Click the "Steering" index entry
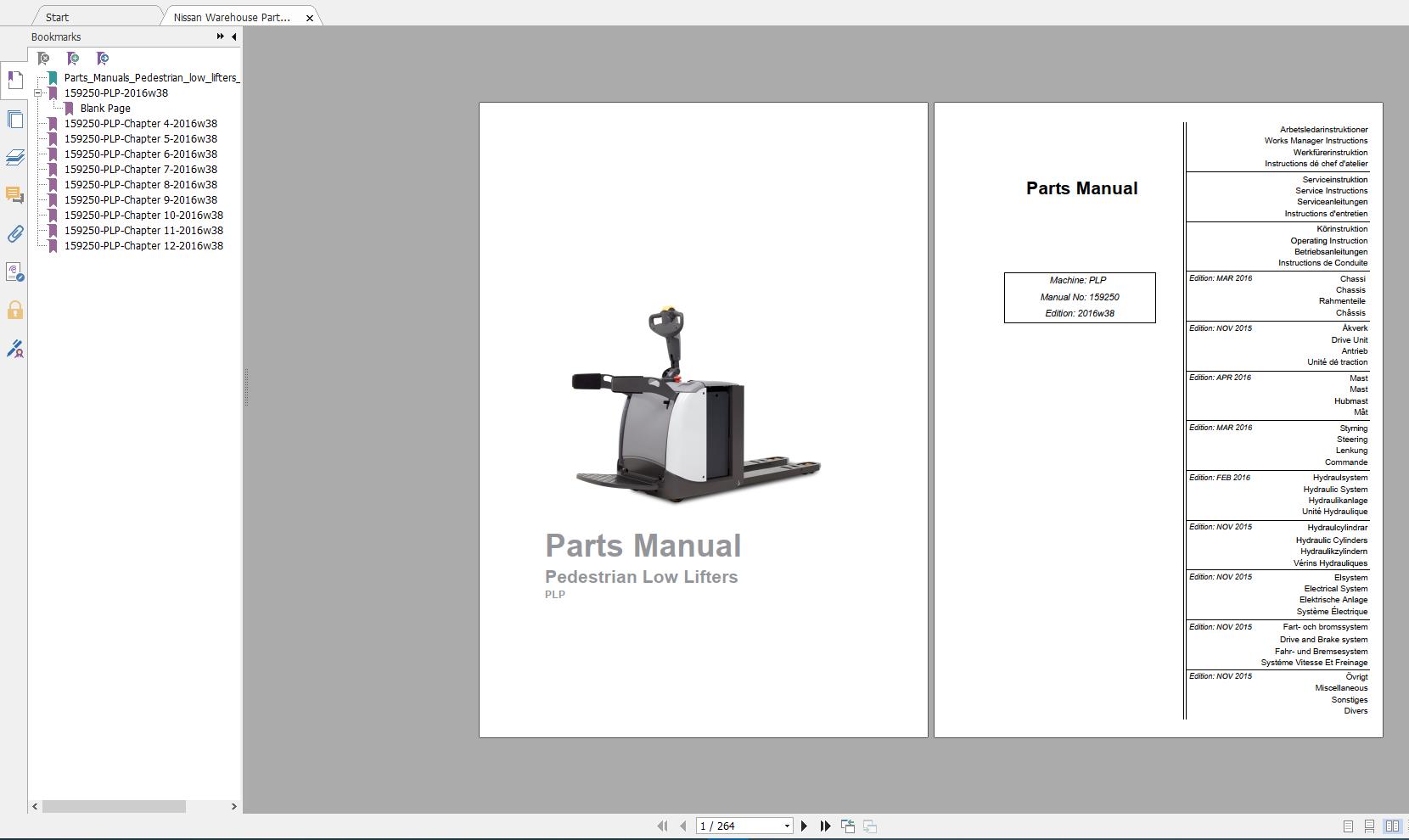 pyautogui.click(x=1352, y=440)
